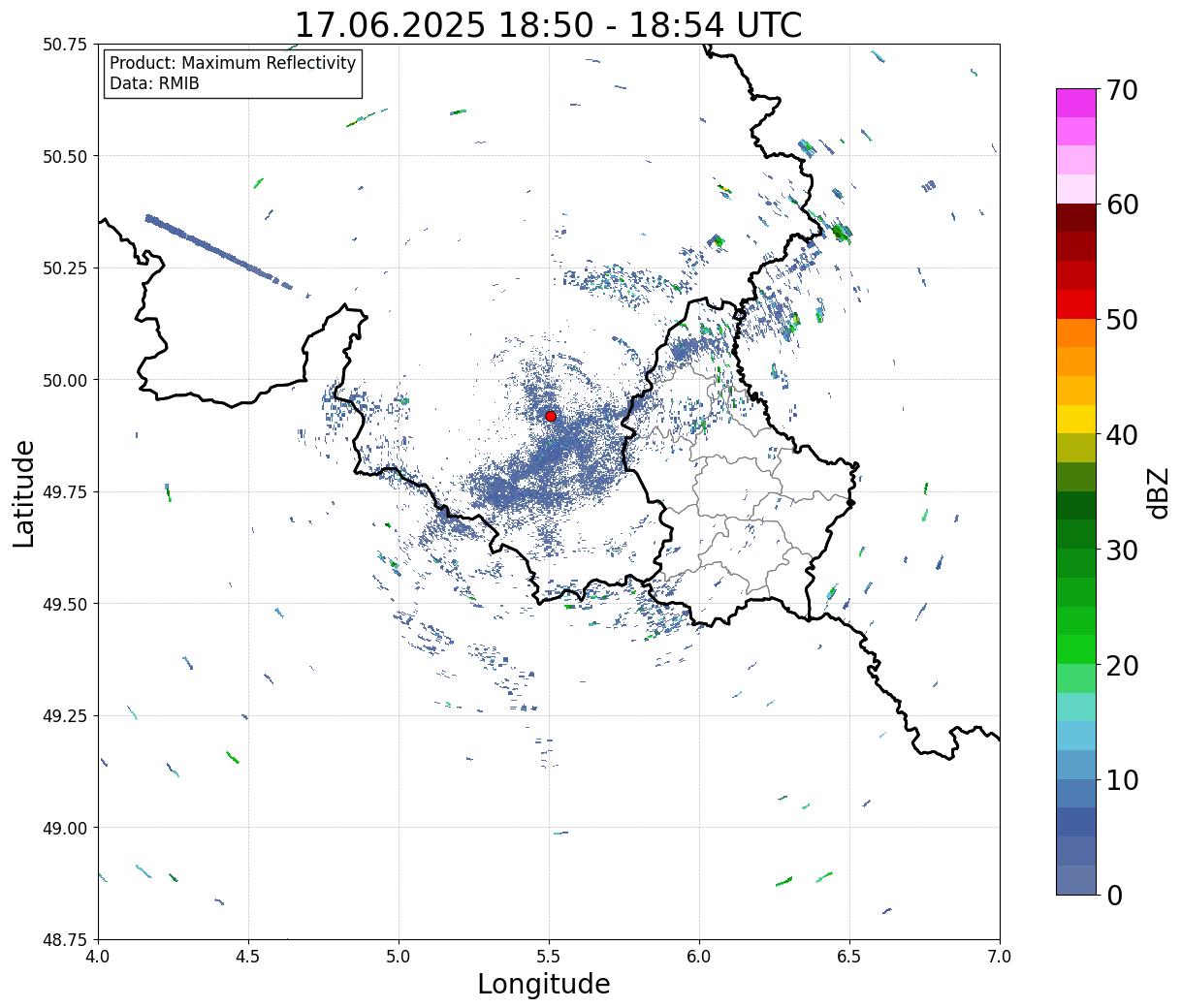The image size is (1182, 1008).
Task: Click the latitude tick label 49.50
Action: (66, 604)
